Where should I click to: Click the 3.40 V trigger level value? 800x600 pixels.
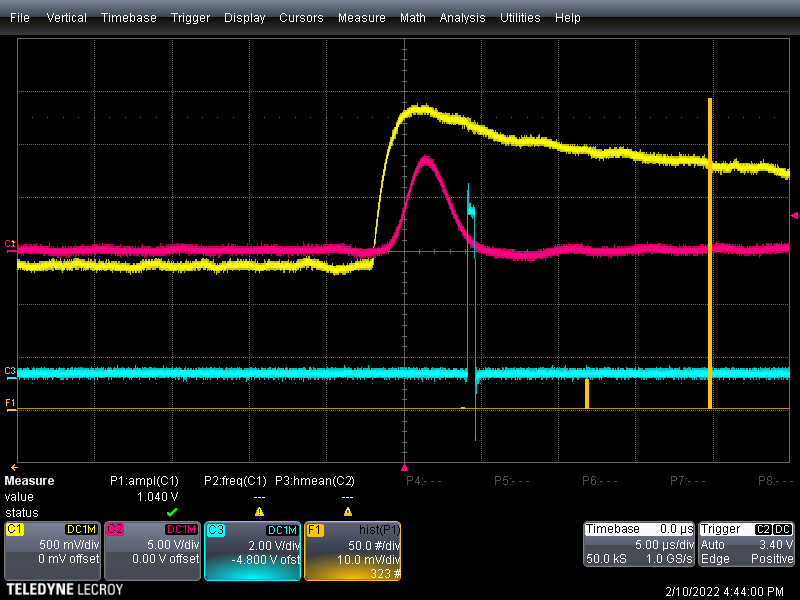click(776, 544)
